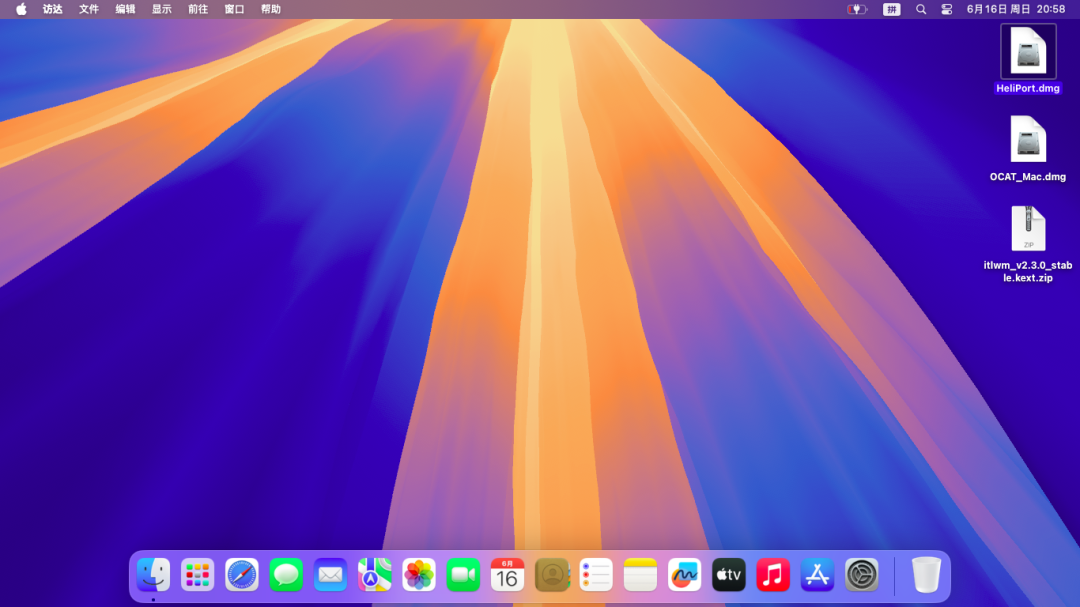The height and width of the screenshot is (607, 1080).
Task: Open the Music app
Action: tap(773, 575)
